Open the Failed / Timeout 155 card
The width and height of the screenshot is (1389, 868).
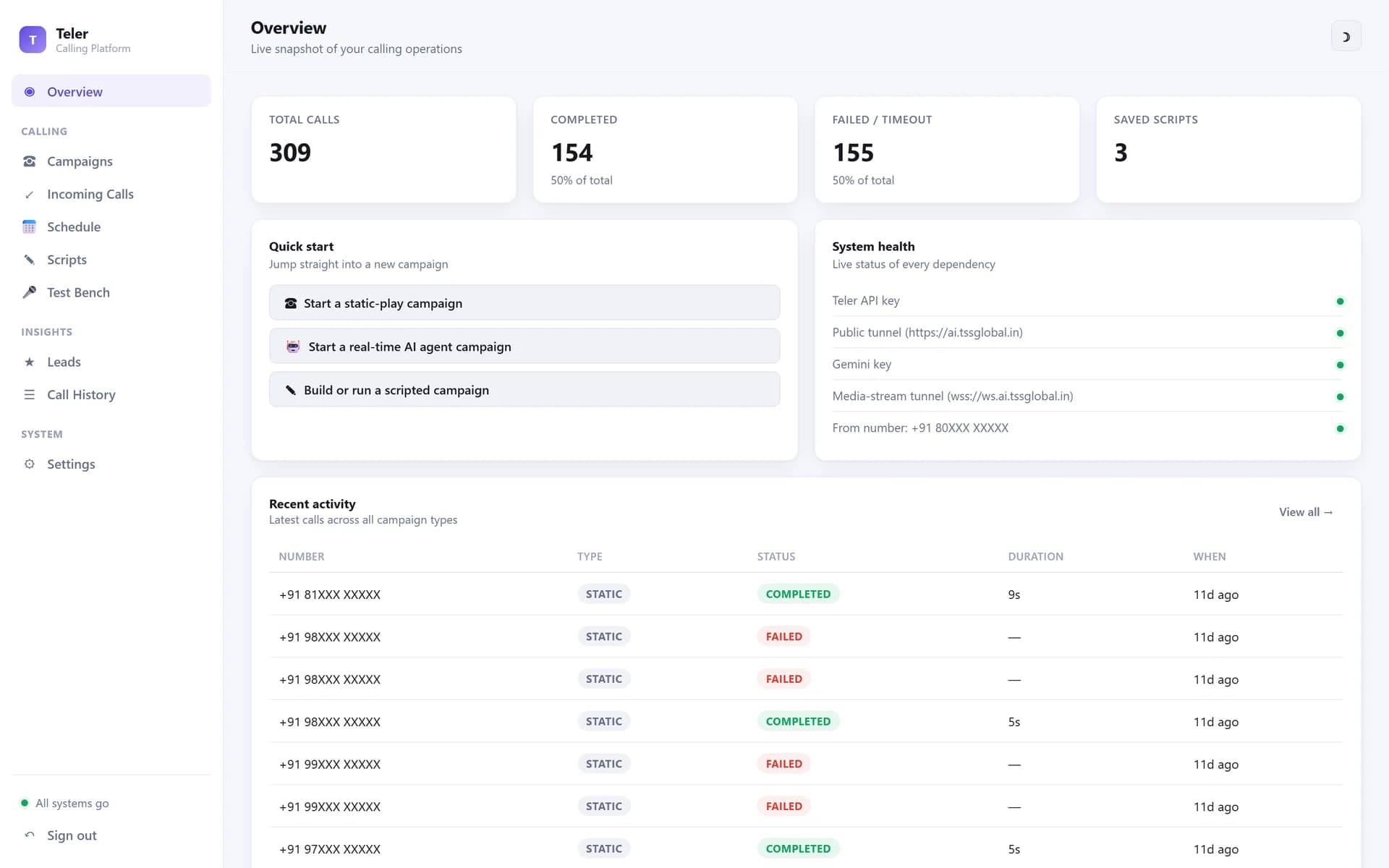point(947,150)
